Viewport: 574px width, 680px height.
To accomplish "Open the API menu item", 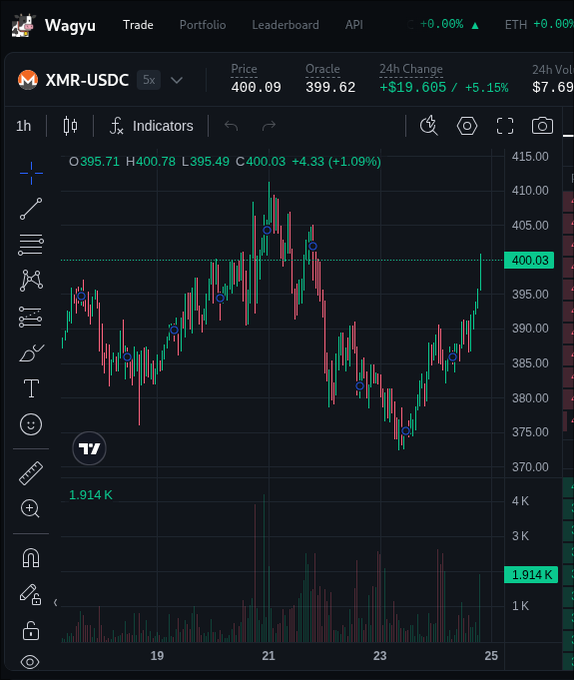I will click(354, 25).
